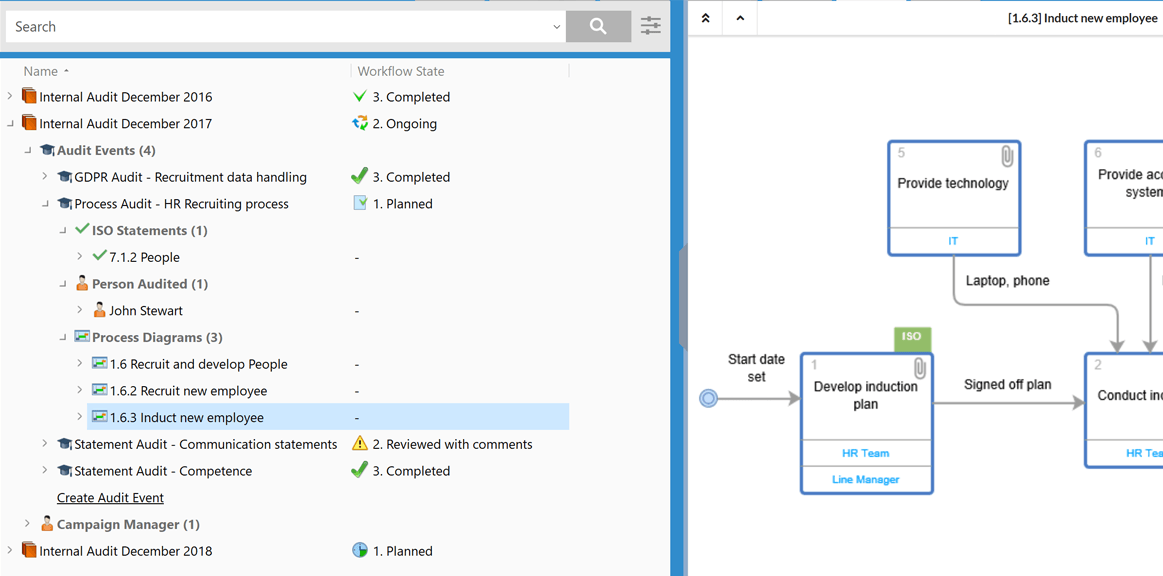The width and height of the screenshot is (1163, 576).
Task: Click the '3. Completed' state for December 2016
Action: click(411, 97)
